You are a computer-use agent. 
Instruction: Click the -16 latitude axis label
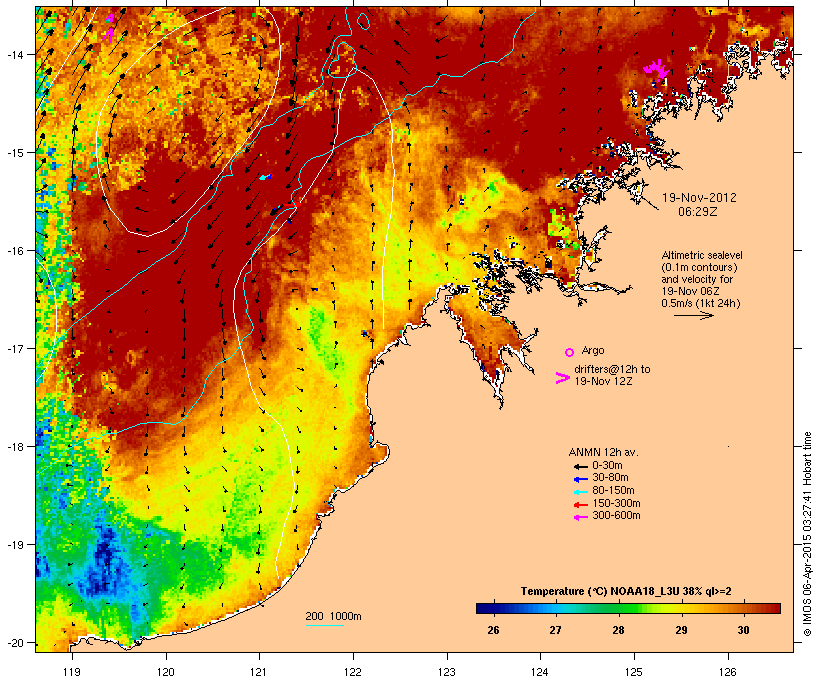[14, 251]
